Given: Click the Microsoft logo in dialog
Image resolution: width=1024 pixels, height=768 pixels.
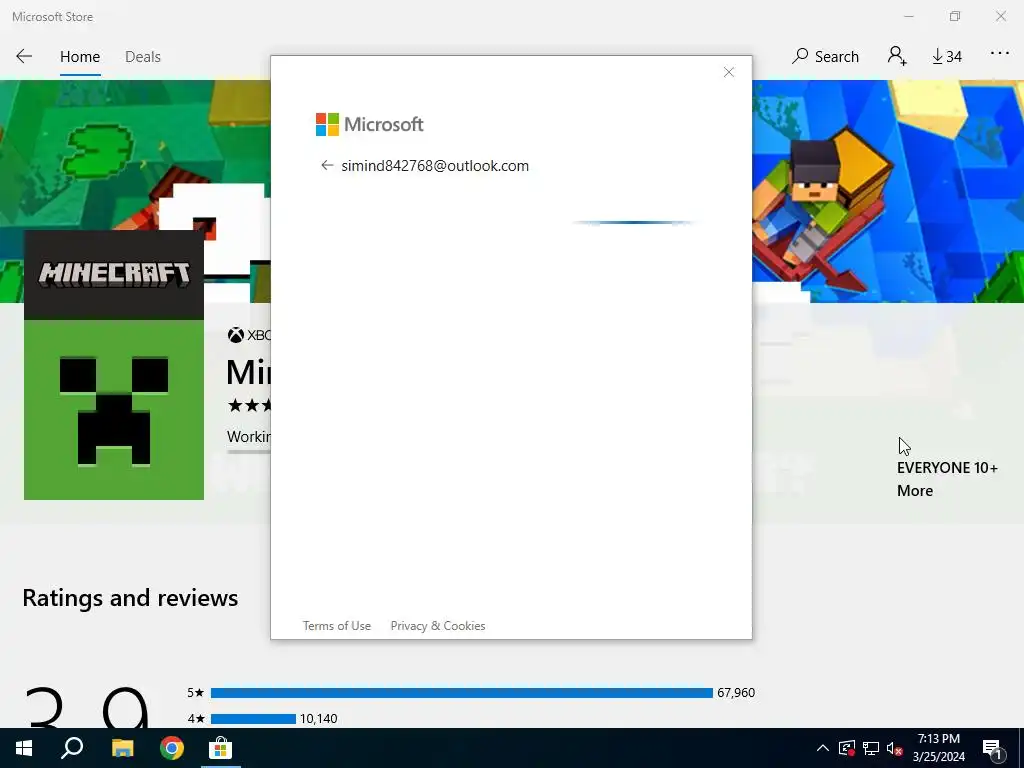Looking at the screenshot, I should 370,124.
